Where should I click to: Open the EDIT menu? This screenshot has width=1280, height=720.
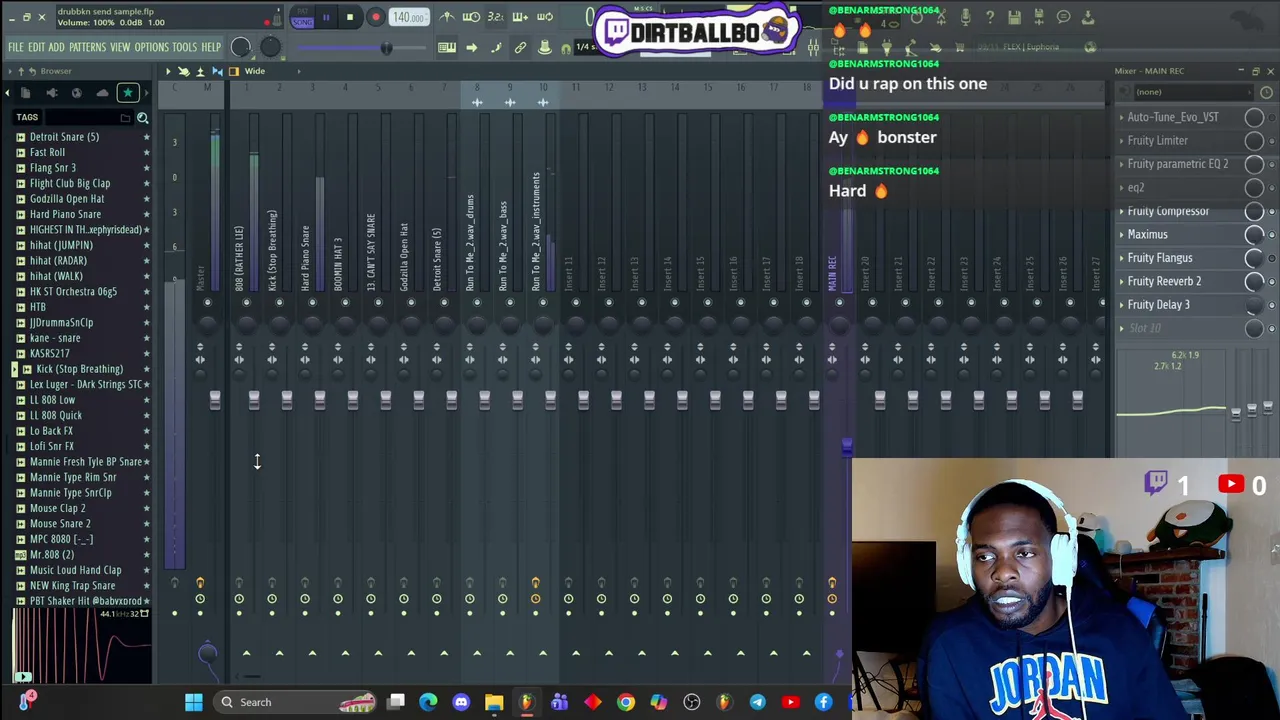[36, 47]
